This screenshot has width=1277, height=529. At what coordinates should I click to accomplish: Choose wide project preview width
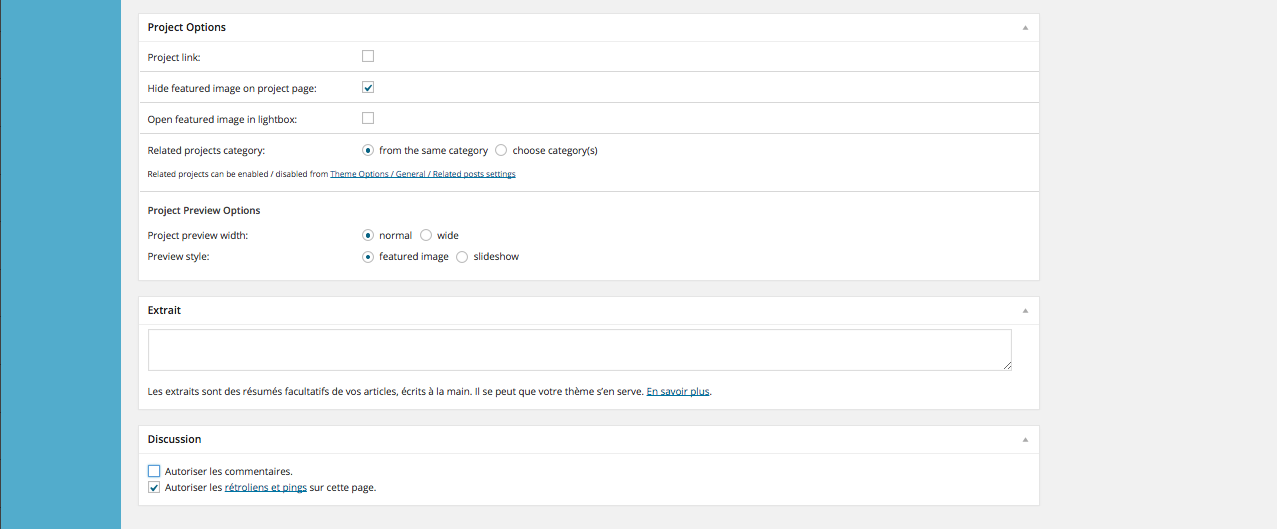[426, 235]
